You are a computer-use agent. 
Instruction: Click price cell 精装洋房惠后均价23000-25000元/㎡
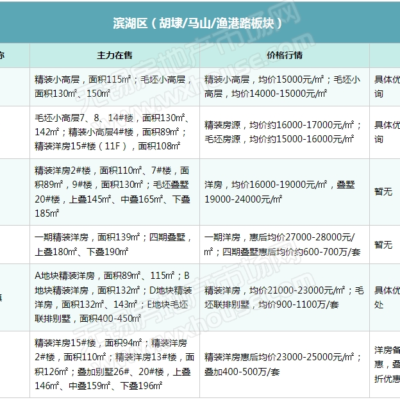(x=284, y=364)
